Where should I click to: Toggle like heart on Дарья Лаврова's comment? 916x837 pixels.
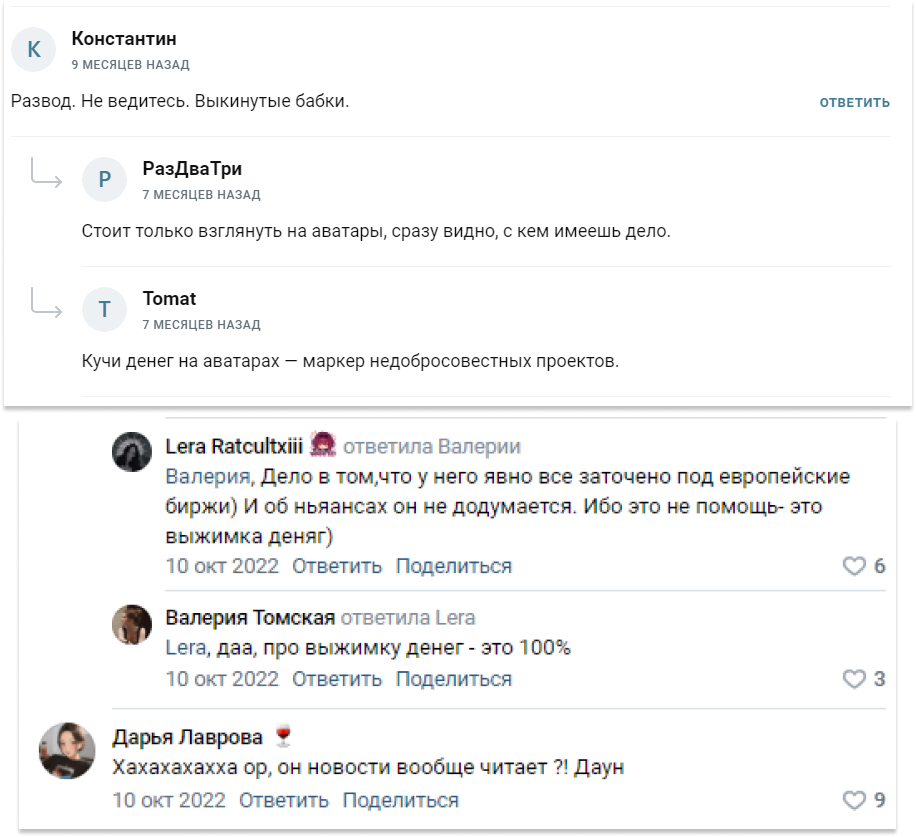click(x=855, y=799)
